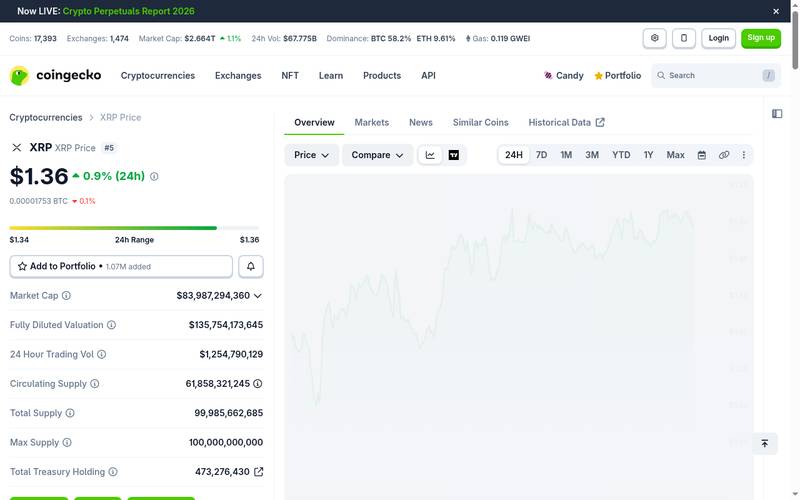Toggle the sidebar panel icon

click(777, 114)
